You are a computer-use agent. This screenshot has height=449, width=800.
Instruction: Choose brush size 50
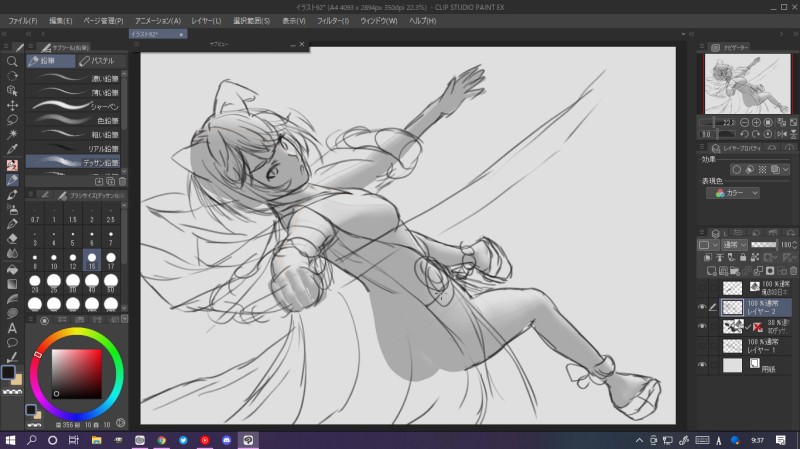[111, 283]
